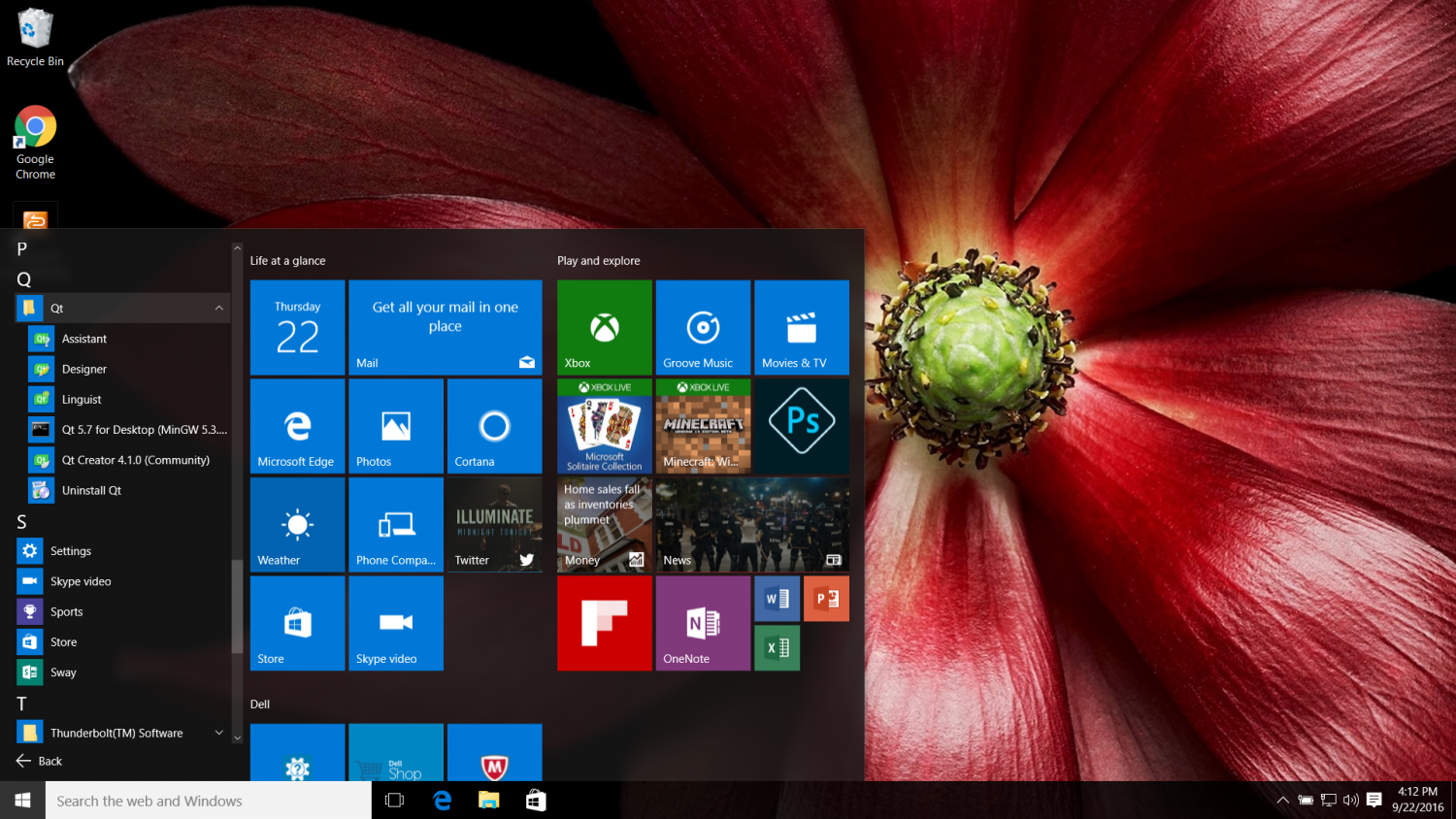This screenshot has height=819, width=1456.
Task: Expand the Thunderbolt(TM) Software entry
Action: (x=219, y=732)
